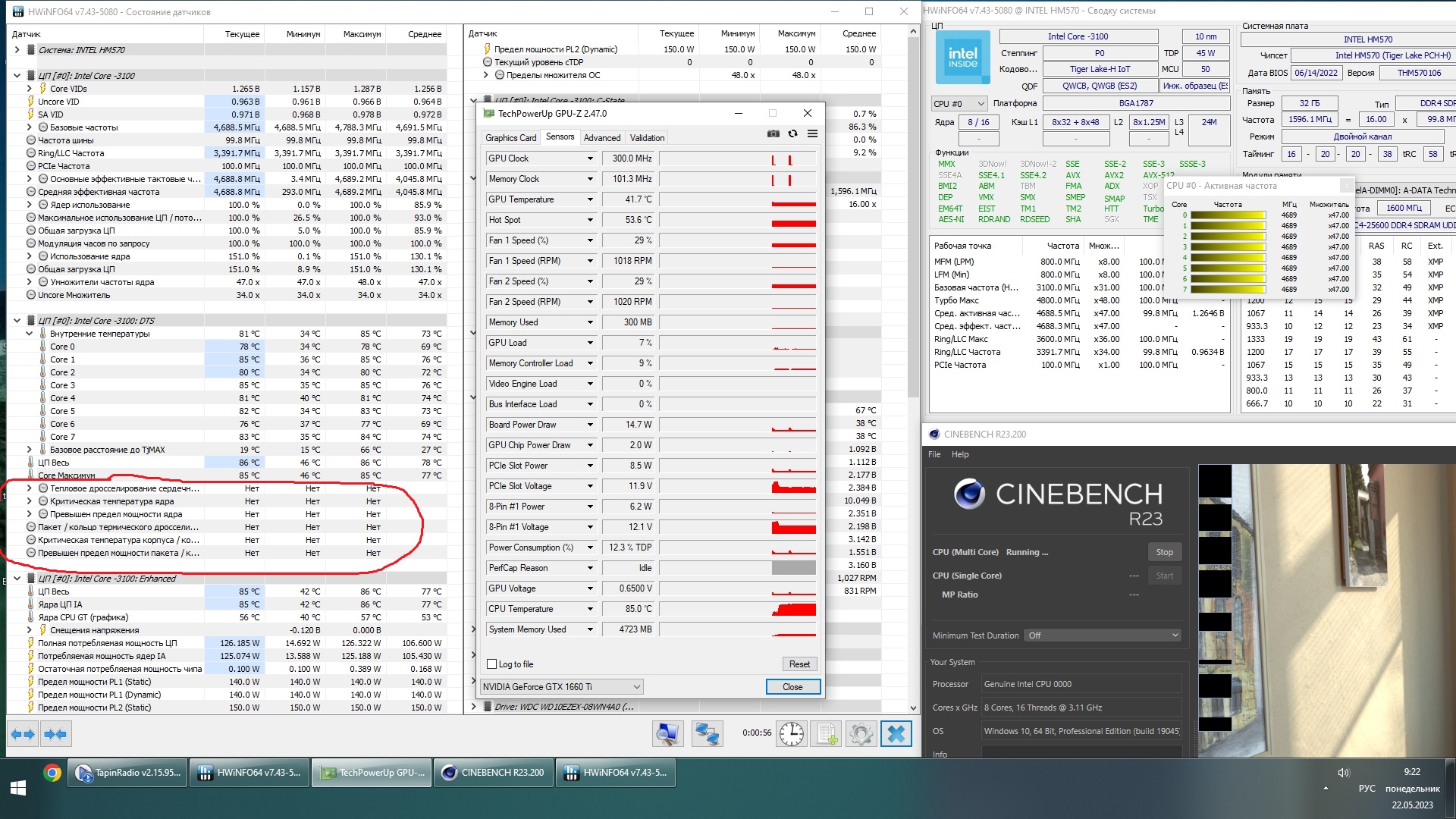Click the shrink columns arrows button
1456x819 pixels.
[55, 734]
